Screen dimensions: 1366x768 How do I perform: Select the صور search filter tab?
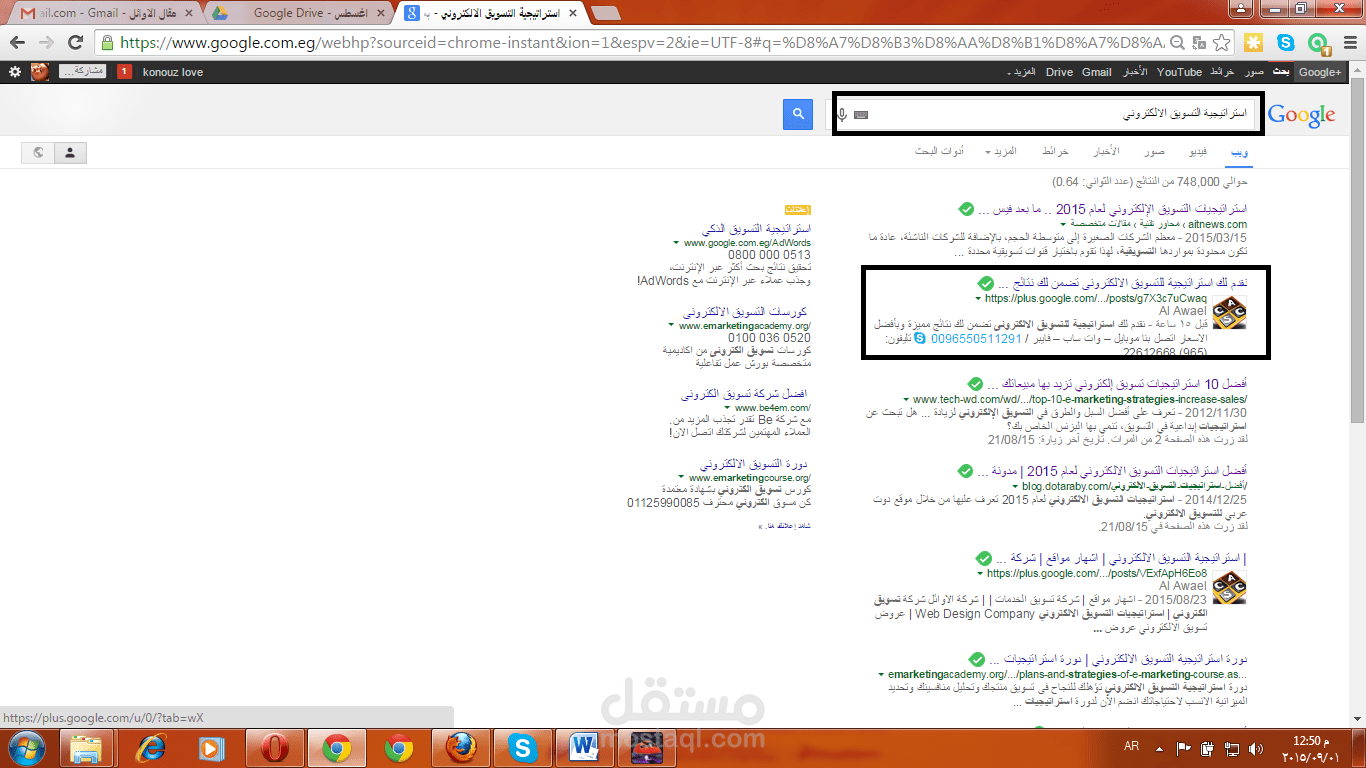tap(1155, 151)
